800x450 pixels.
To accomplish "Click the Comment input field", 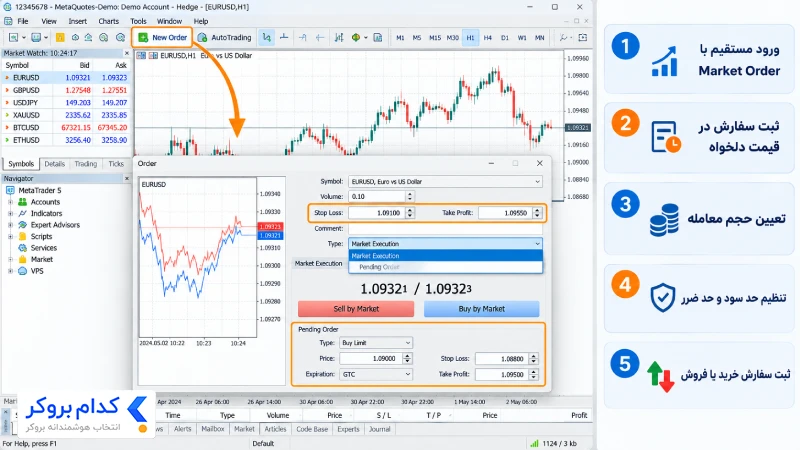I will point(445,229).
